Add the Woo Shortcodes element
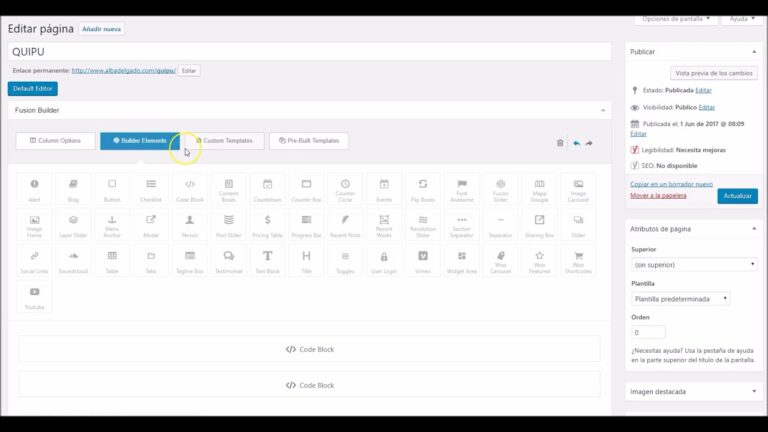The width and height of the screenshot is (768, 432). tap(578, 261)
